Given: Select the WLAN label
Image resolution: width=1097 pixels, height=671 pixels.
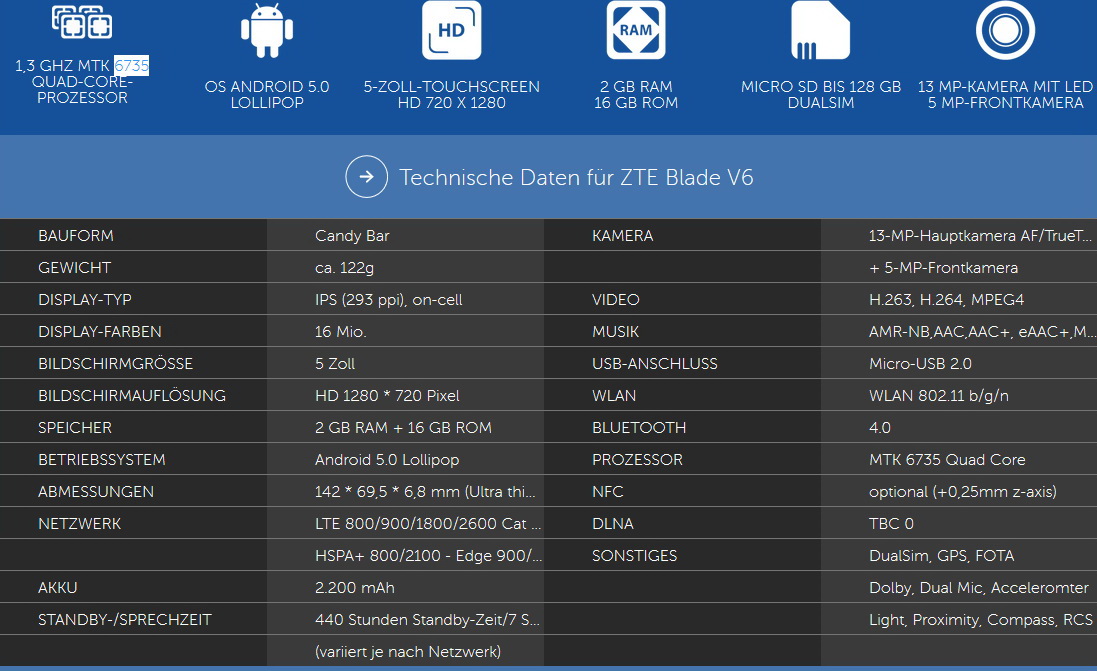Looking at the screenshot, I should (614, 396).
